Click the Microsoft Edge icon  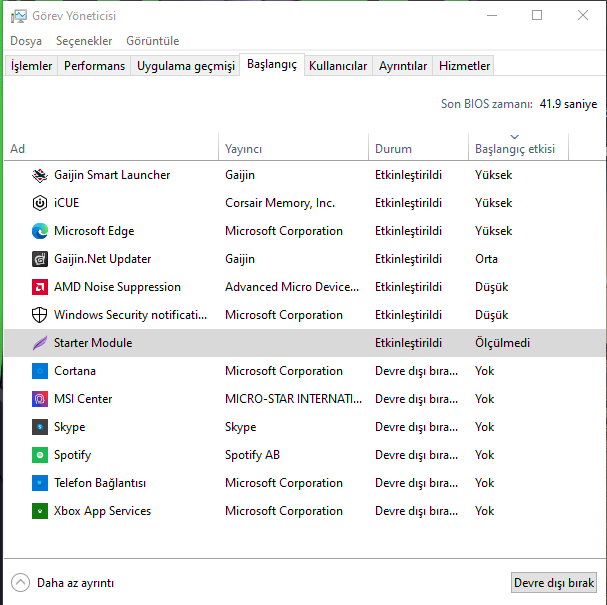point(40,231)
